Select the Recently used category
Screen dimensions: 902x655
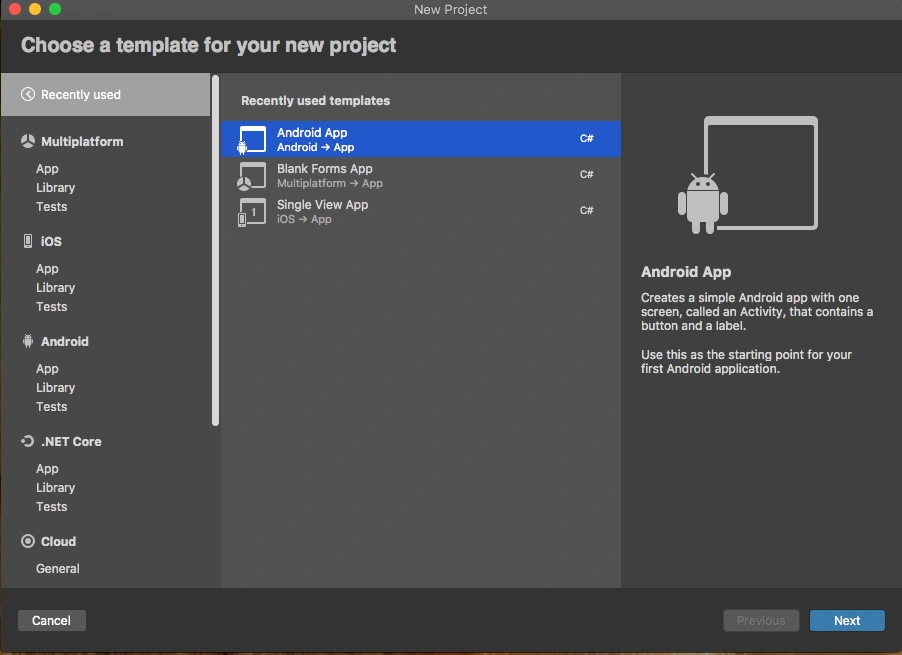106,94
